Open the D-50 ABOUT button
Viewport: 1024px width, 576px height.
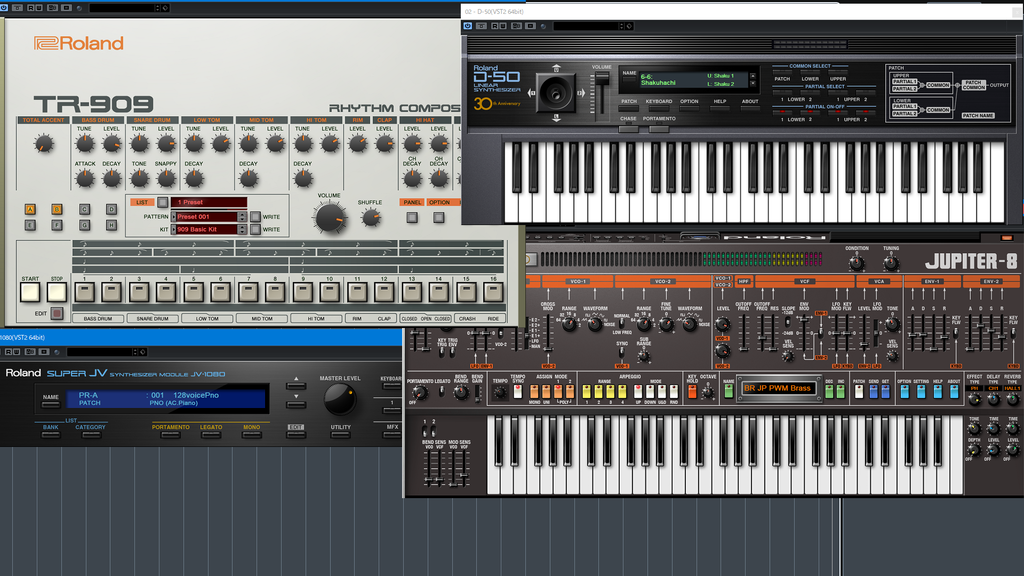(x=750, y=108)
